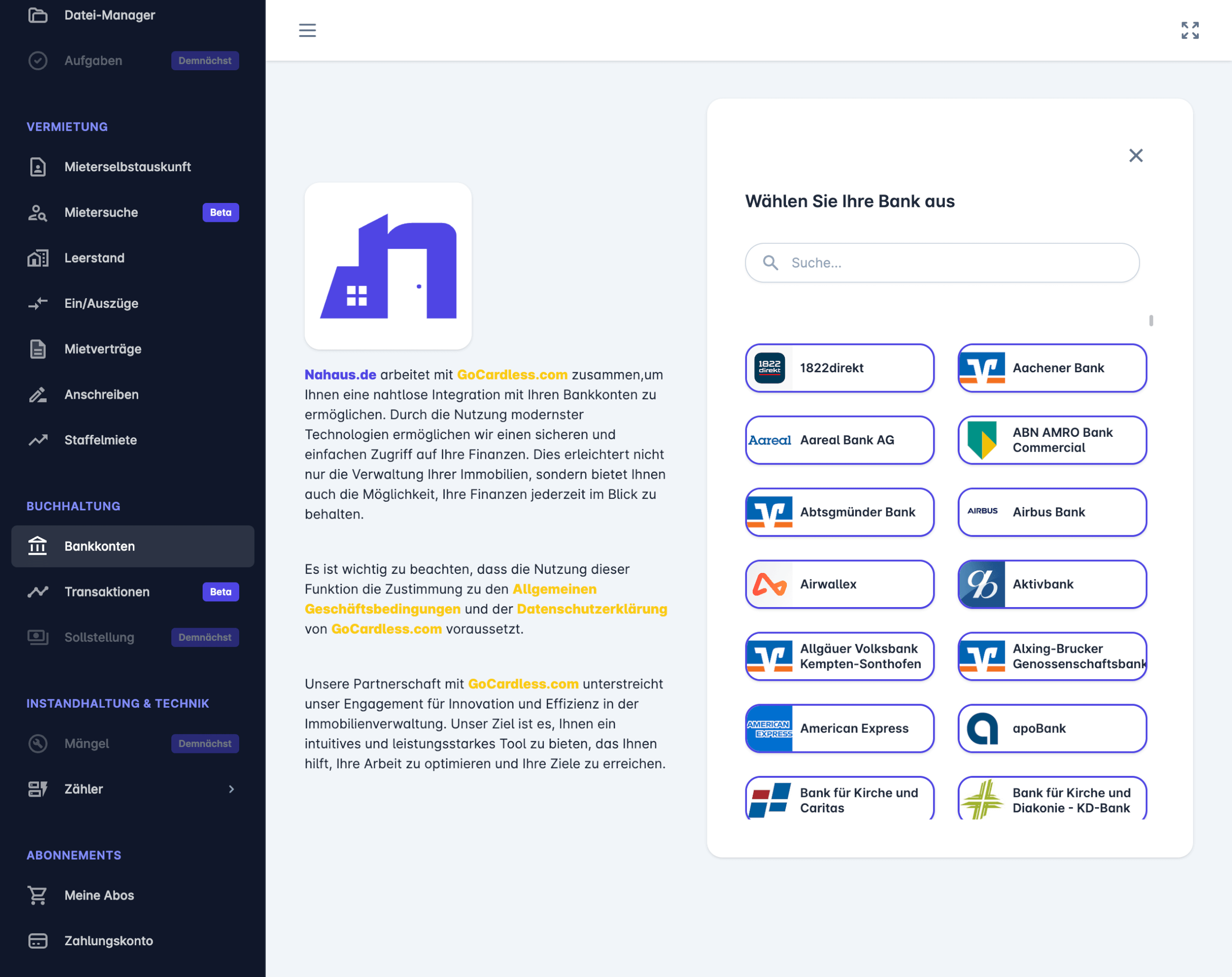Focus the Suche bank search field
Viewport: 1232px width, 977px height.
point(942,263)
